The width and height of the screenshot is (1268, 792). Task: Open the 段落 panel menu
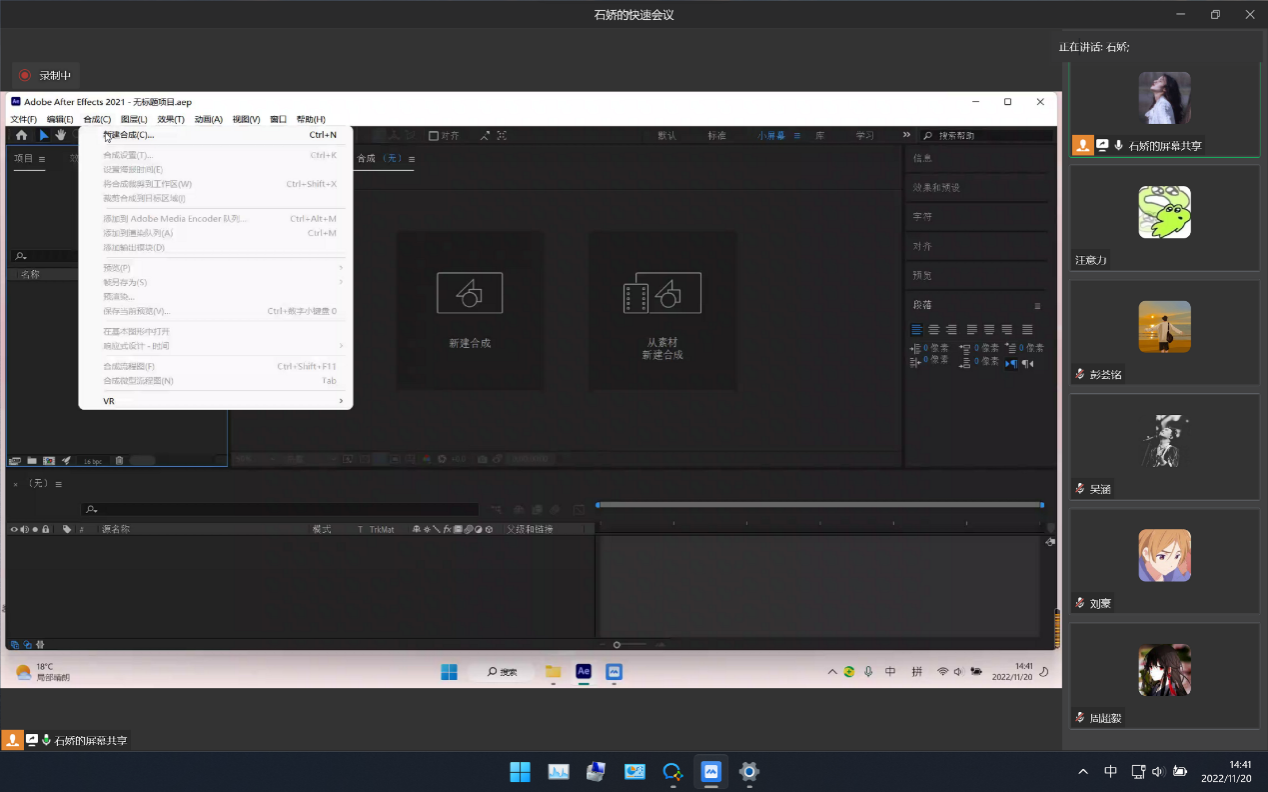click(1037, 306)
